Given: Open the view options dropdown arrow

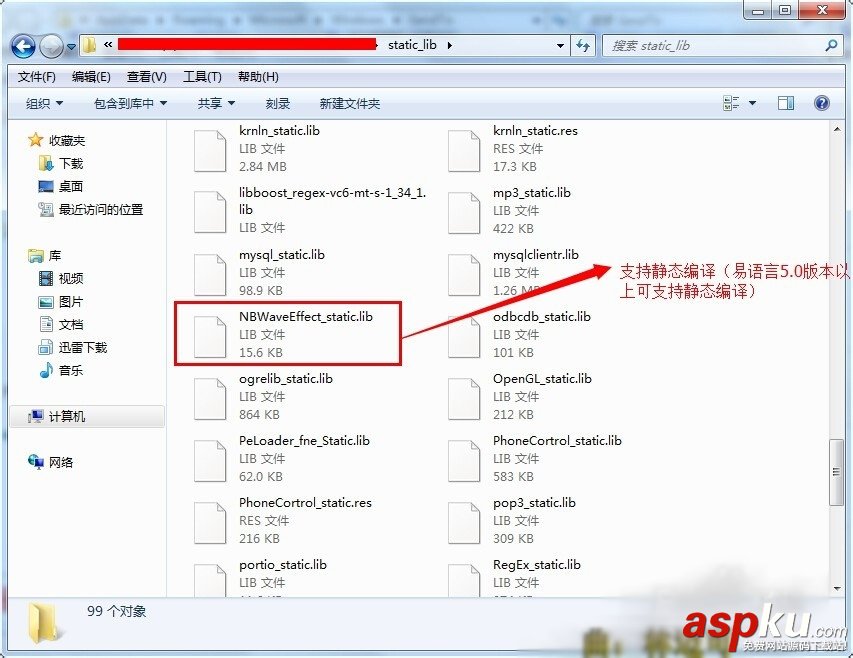Looking at the screenshot, I should 752,103.
